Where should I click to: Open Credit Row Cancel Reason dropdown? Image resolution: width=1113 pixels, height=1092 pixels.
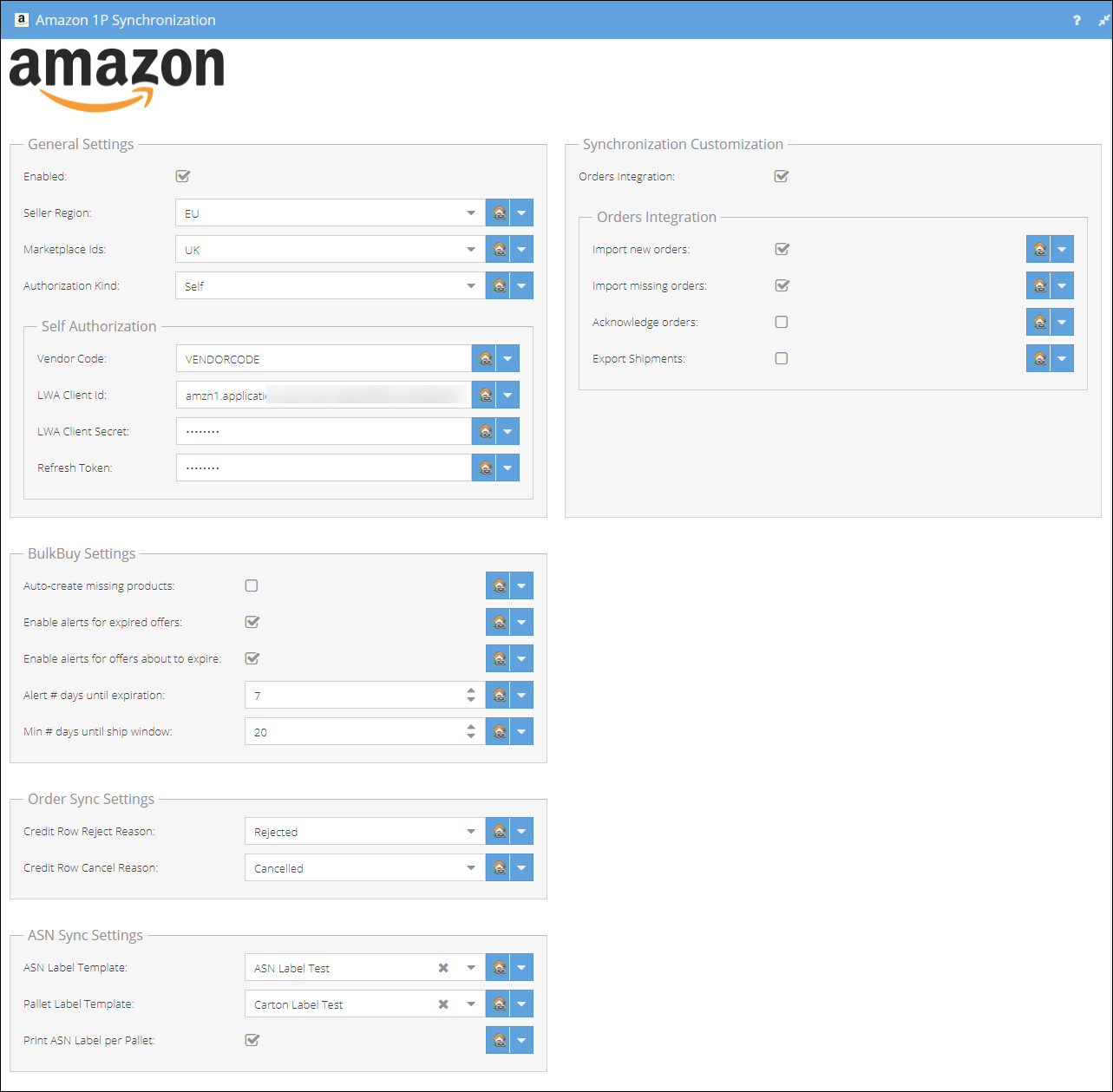471,868
